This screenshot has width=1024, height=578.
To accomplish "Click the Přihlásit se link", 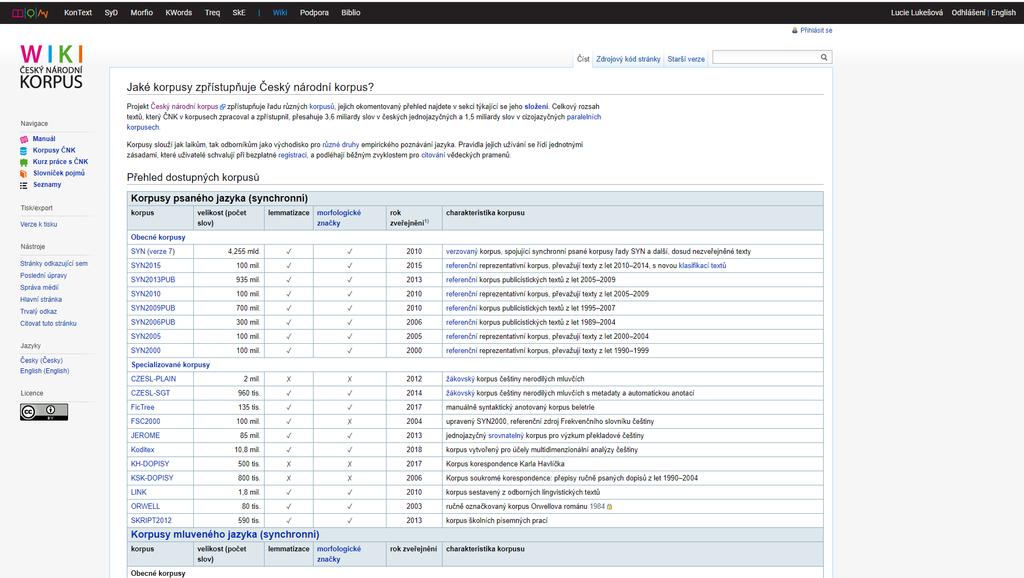I will point(816,31).
